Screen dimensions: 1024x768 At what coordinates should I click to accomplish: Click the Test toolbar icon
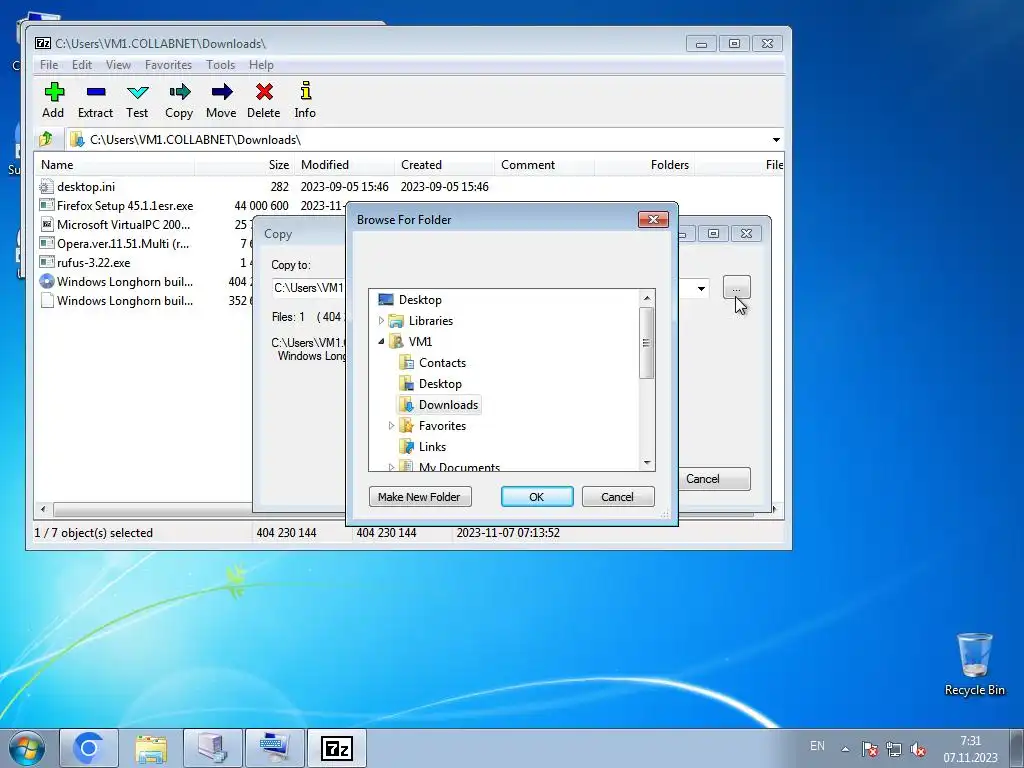(x=137, y=100)
